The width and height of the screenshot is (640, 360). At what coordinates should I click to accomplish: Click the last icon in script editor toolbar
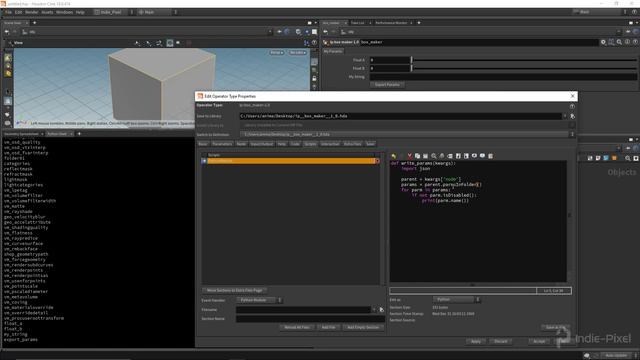(491, 156)
